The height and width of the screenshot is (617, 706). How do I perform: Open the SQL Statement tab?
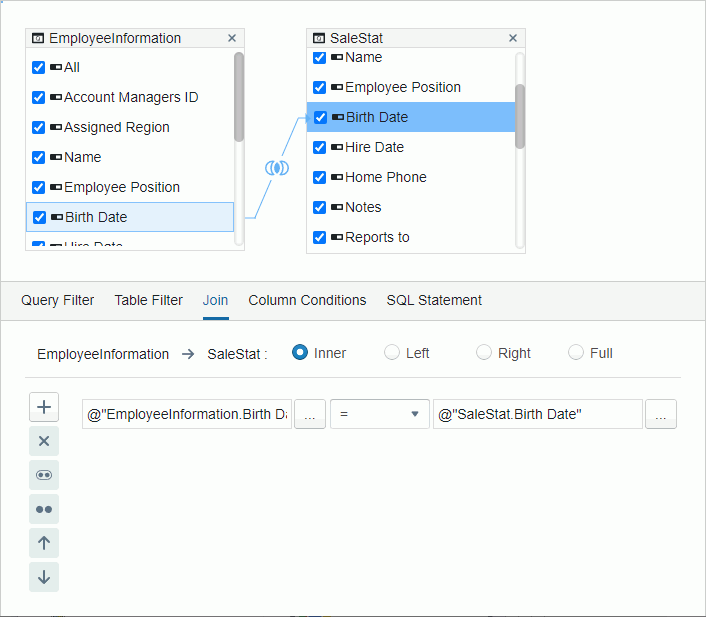tap(434, 300)
